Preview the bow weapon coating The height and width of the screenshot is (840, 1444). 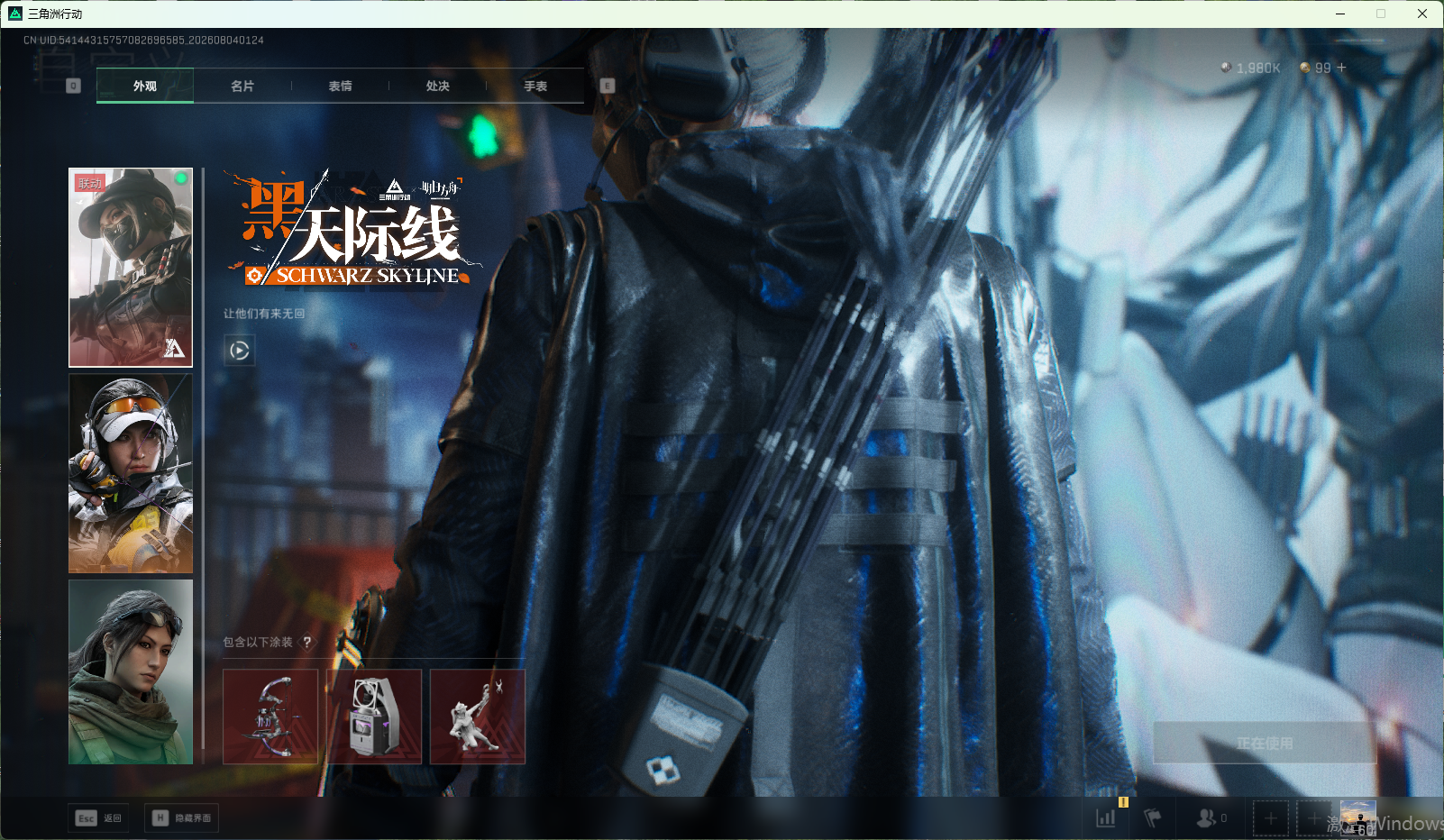coord(270,717)
